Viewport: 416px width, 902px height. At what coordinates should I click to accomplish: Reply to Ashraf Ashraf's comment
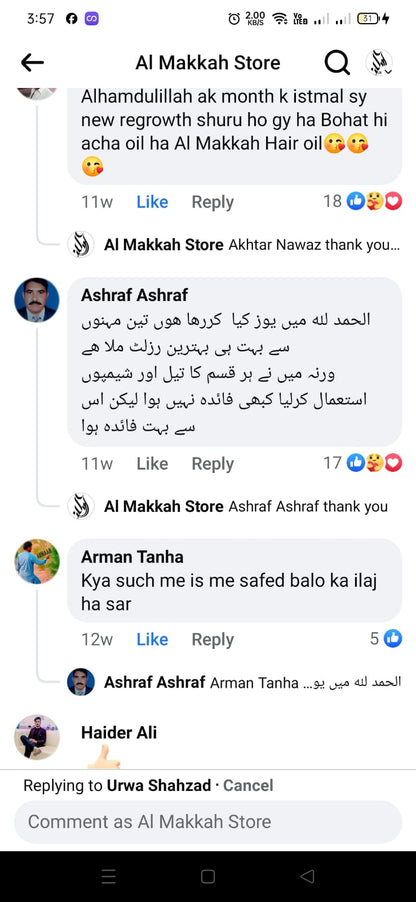[213, 464]
